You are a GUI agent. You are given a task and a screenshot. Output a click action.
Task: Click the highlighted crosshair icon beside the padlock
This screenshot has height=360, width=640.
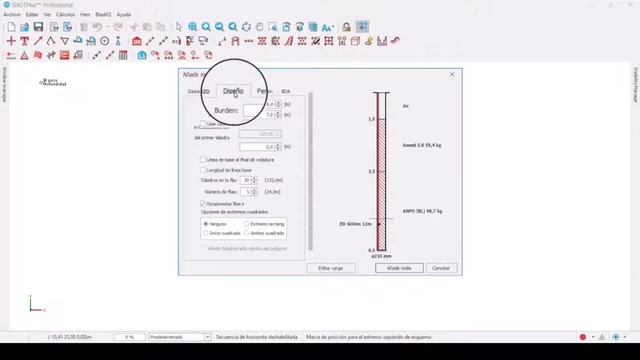pos(362,27)
